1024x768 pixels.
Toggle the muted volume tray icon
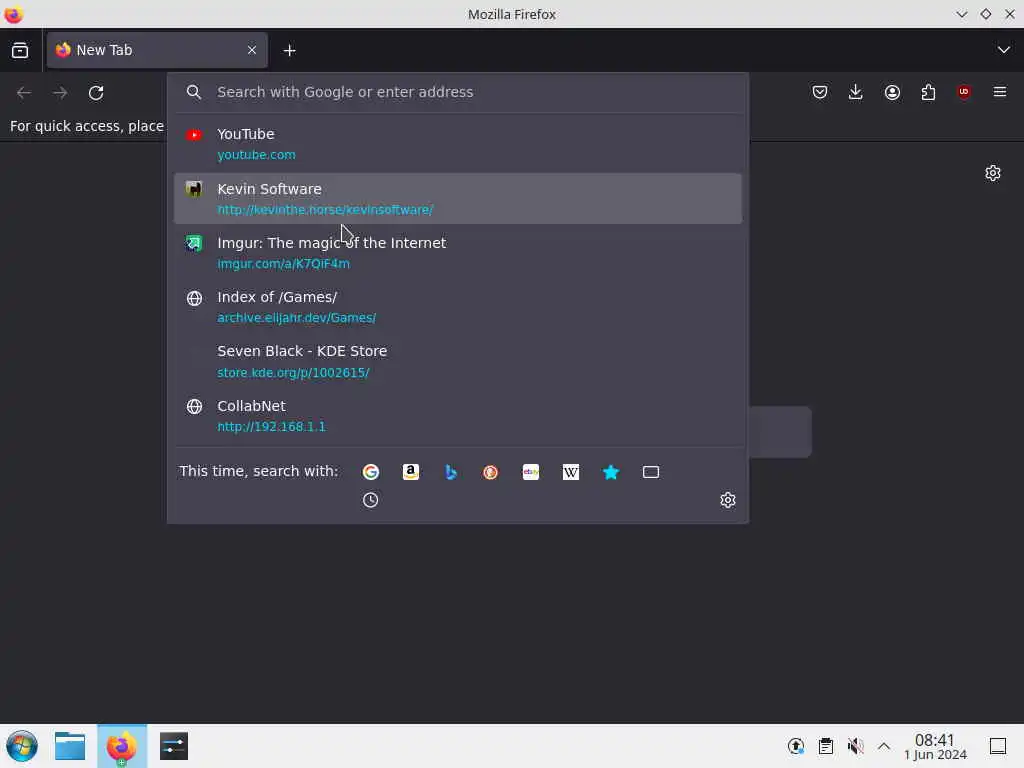point(855,746)
